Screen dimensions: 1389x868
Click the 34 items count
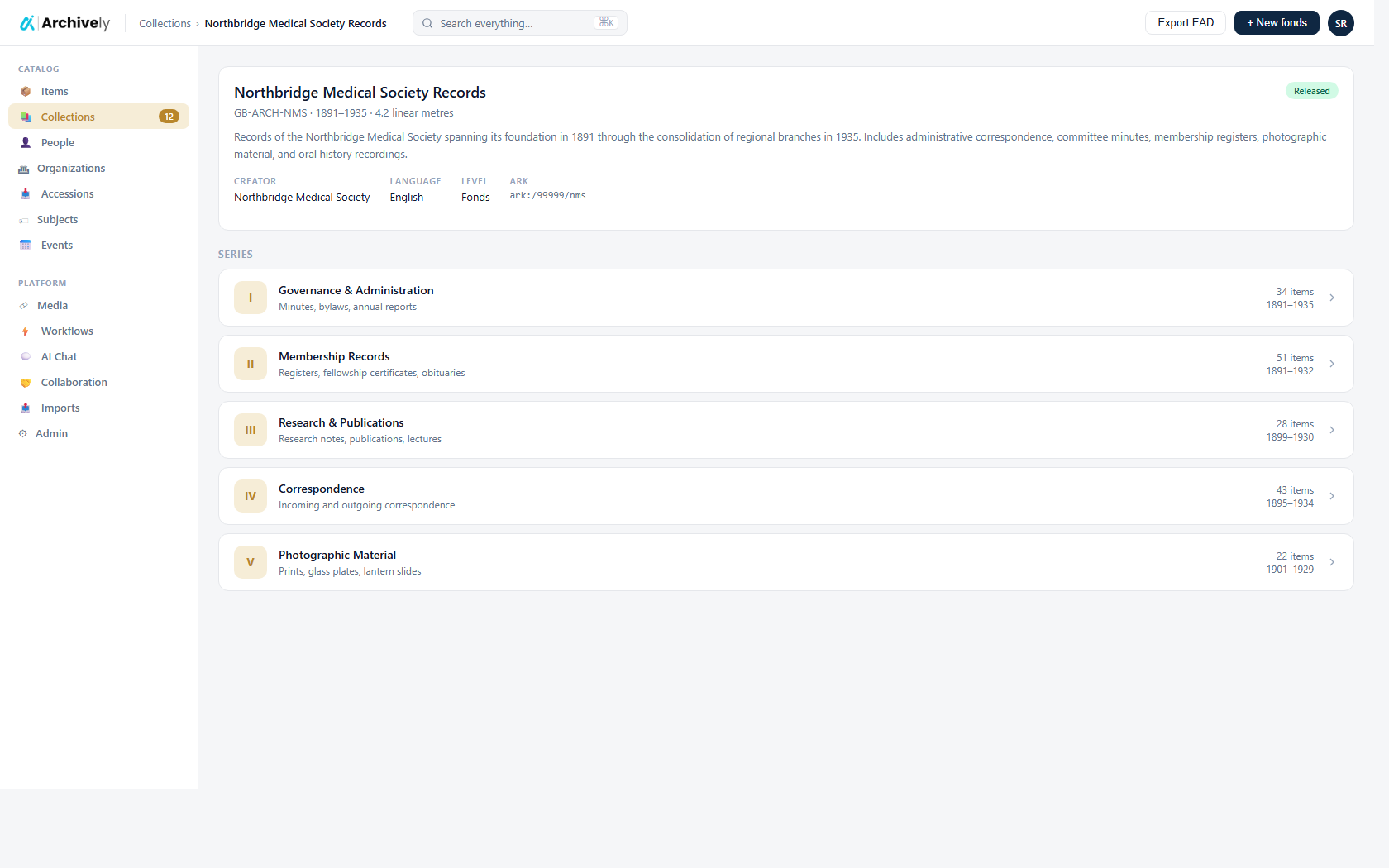(1295, 292)
